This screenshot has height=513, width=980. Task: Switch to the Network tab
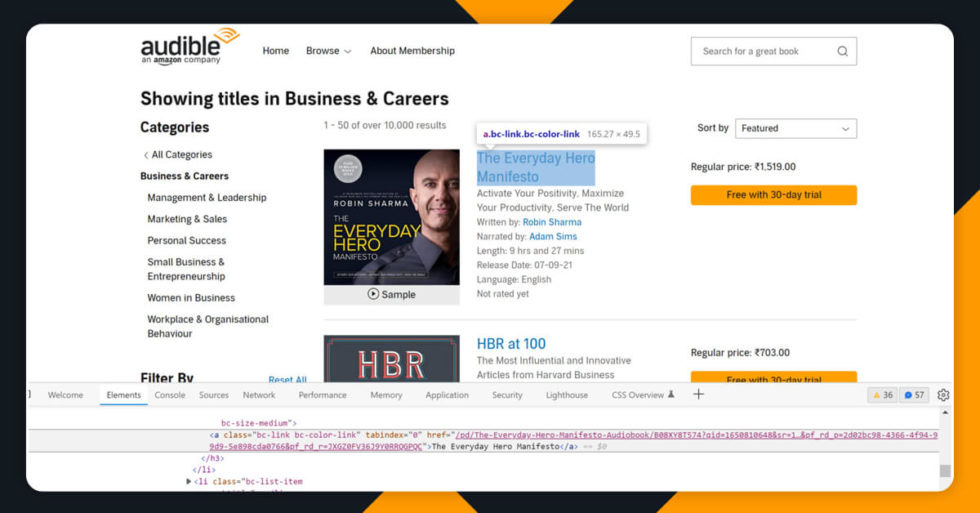[x=259, y=395]
